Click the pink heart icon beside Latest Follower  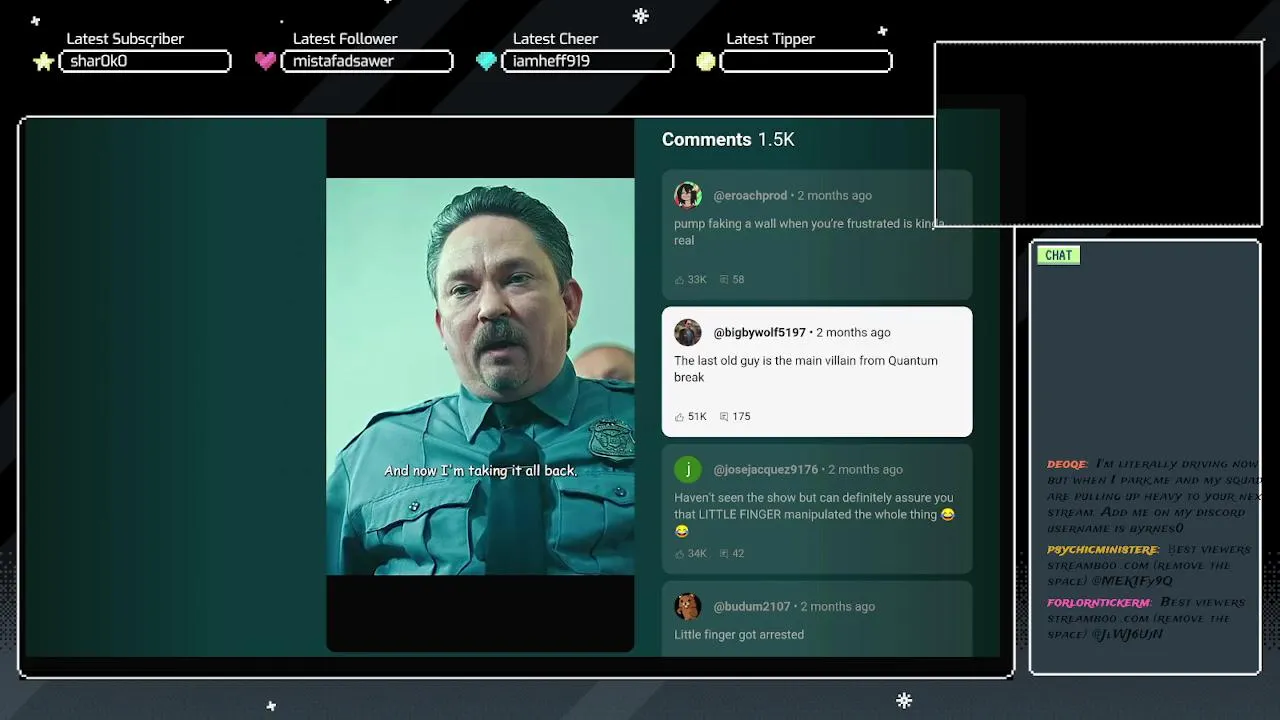coord(265,61)
